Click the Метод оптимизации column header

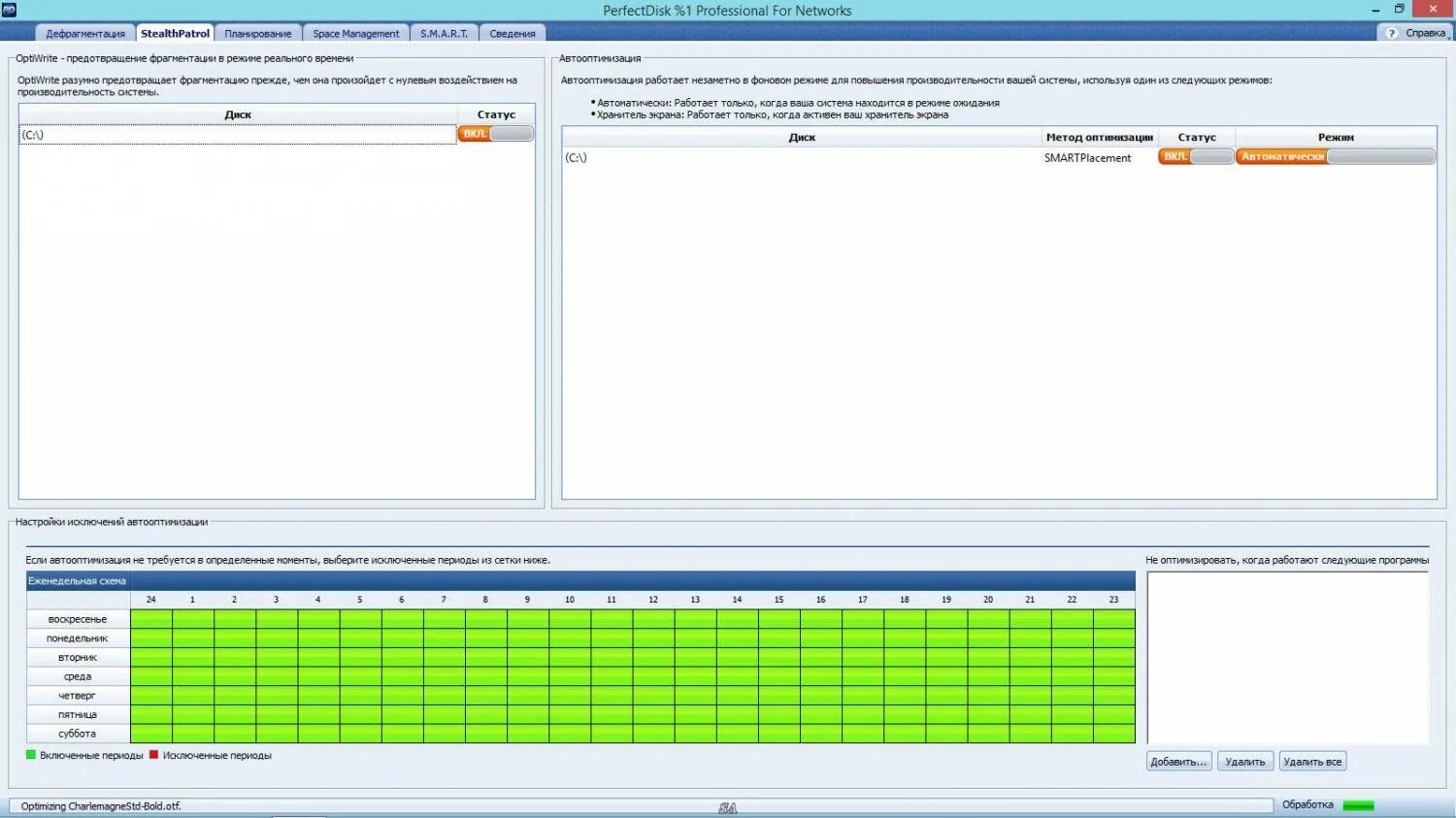coord(1099,137)
